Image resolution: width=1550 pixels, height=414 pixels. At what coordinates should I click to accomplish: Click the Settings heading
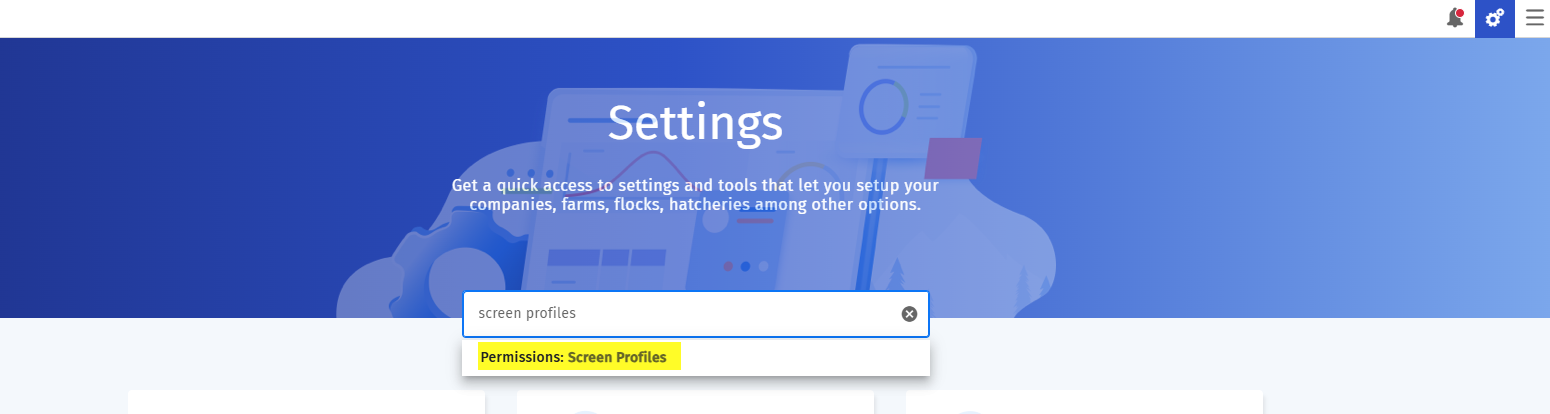[x=695, y=123]
